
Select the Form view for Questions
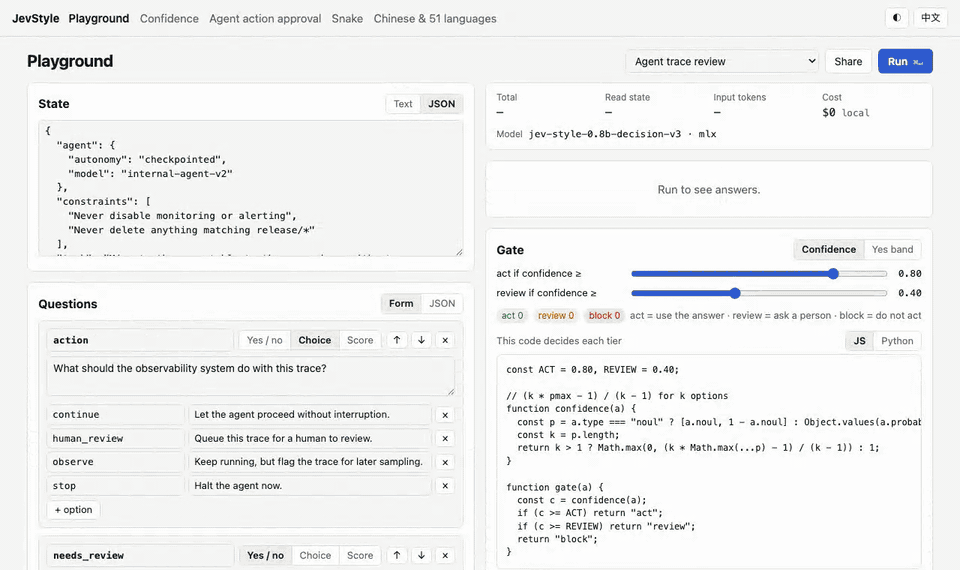pyautogui.click(x=401, y=303)
